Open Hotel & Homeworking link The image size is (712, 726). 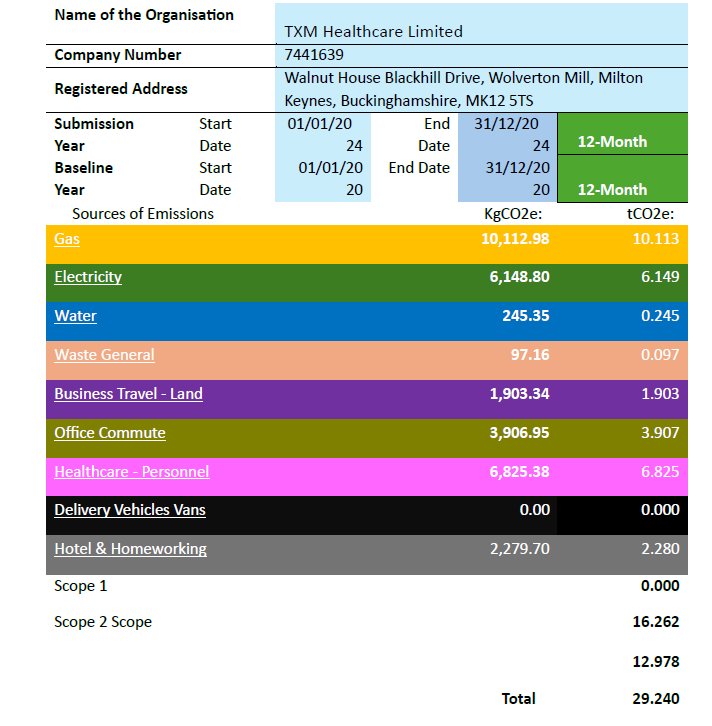coord(130,549)
